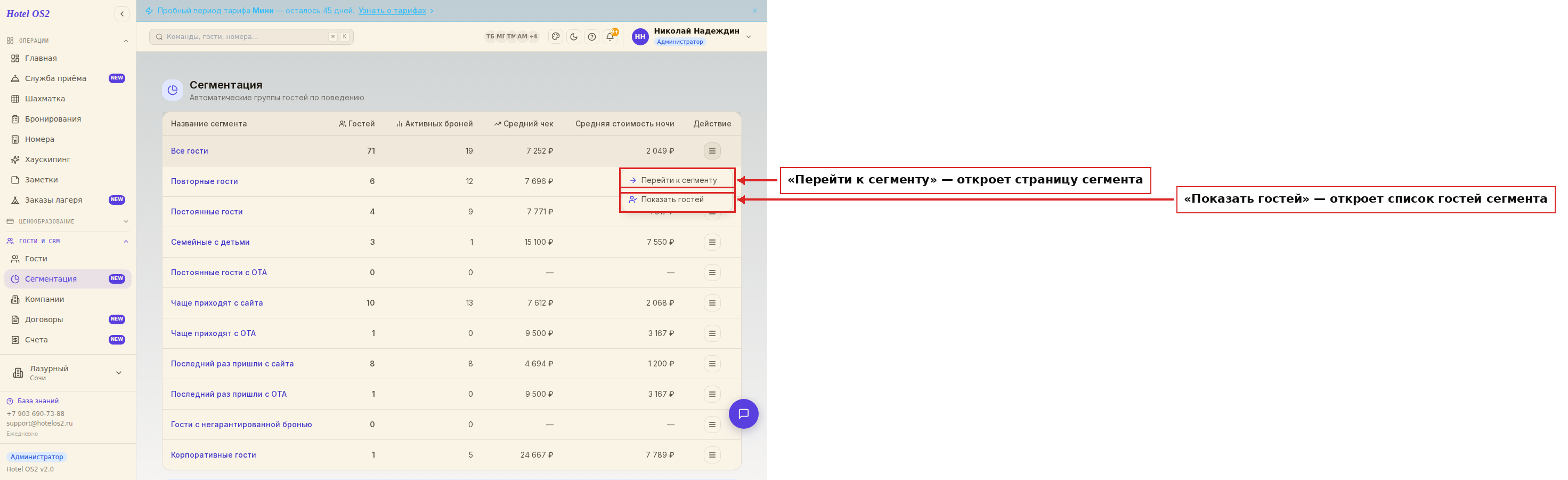
Task: Collapse the sidebar with the chevron button
Action: tap(121, 13)
